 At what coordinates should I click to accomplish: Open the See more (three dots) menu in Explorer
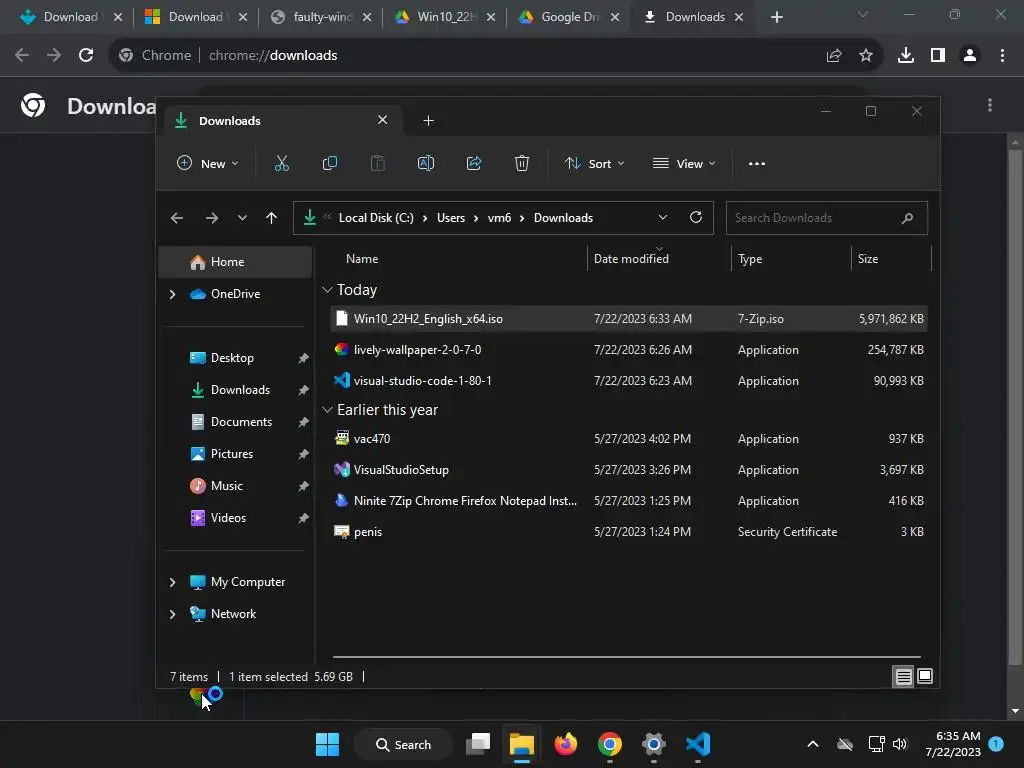757,164
